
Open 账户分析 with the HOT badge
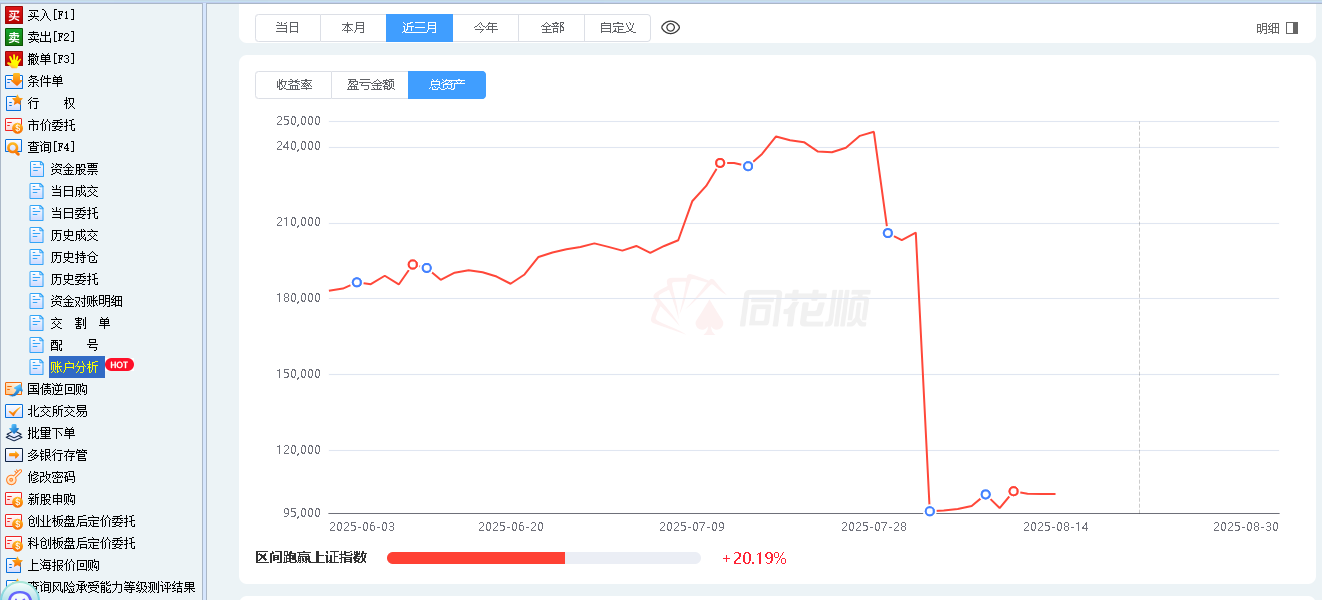point(76,367)
